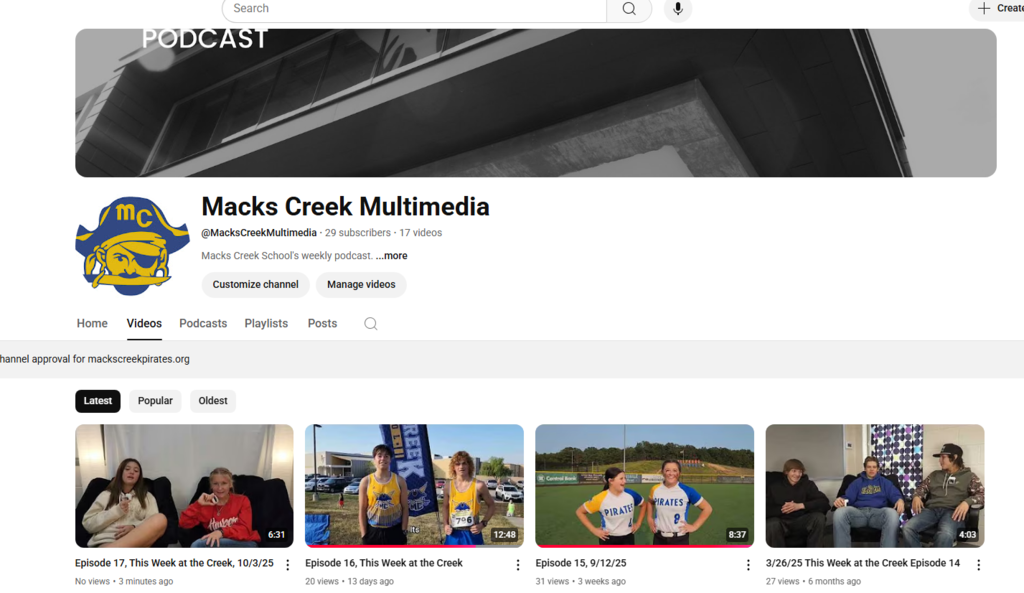Click the Customize channel button
This screenshot has width=1024, height=593.
tap(255, 285)
